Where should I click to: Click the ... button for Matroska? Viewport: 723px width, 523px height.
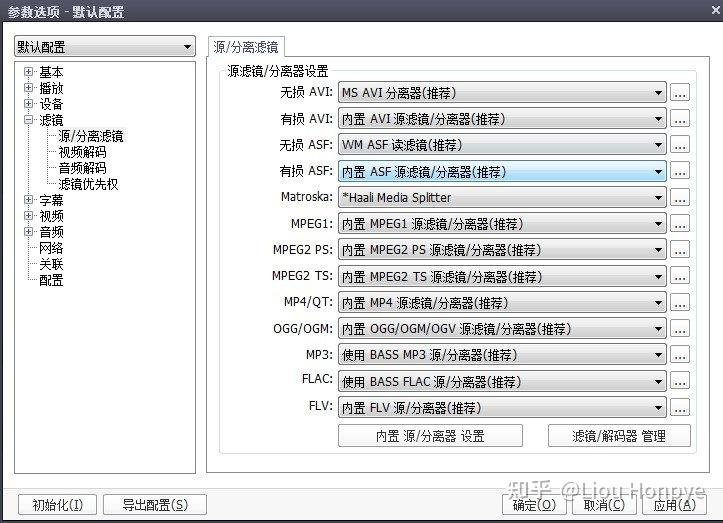[x=680, y=198]
